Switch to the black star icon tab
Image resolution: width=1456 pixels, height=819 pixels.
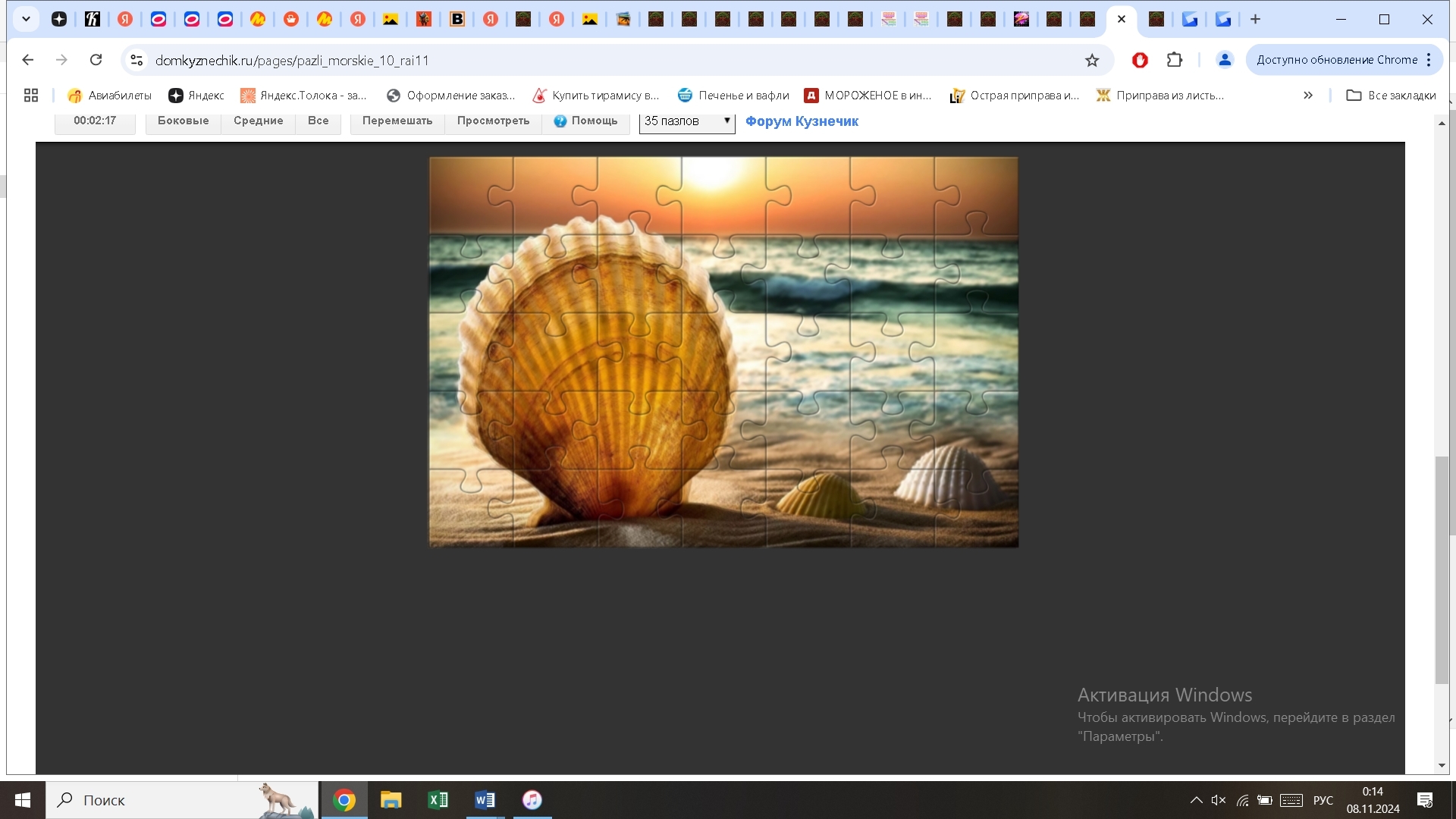click(59, 19)
